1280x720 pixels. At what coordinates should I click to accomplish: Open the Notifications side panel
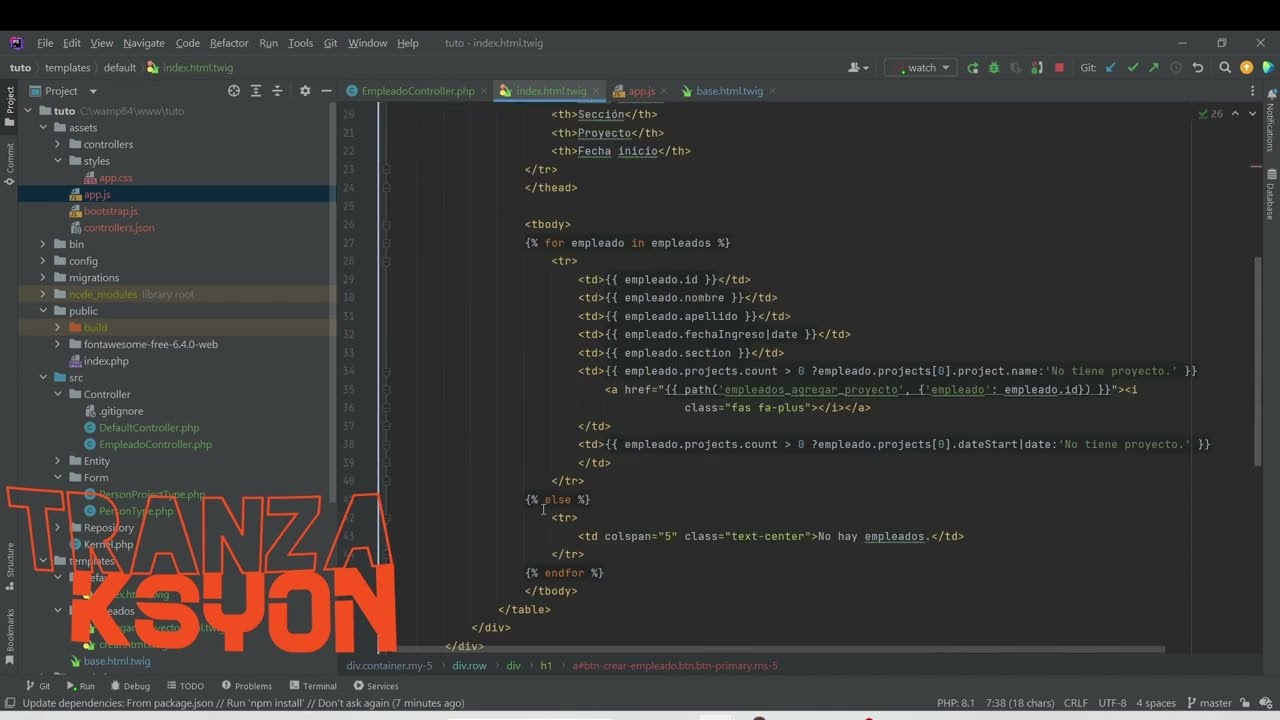pyautogui.click(x=1271, y=120)
